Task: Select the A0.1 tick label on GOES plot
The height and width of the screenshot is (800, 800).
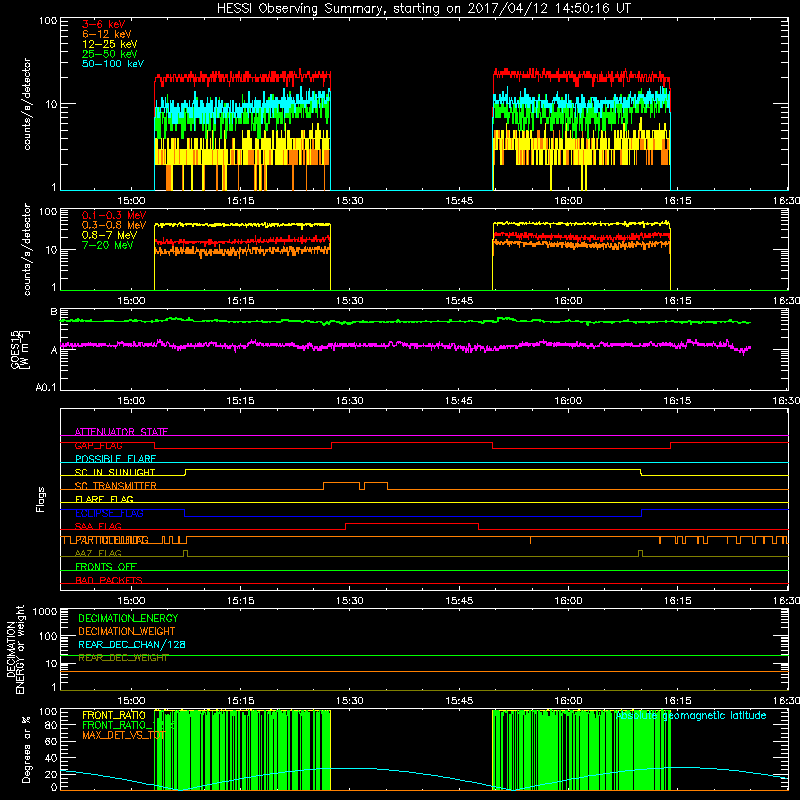Action: point(46,387)
